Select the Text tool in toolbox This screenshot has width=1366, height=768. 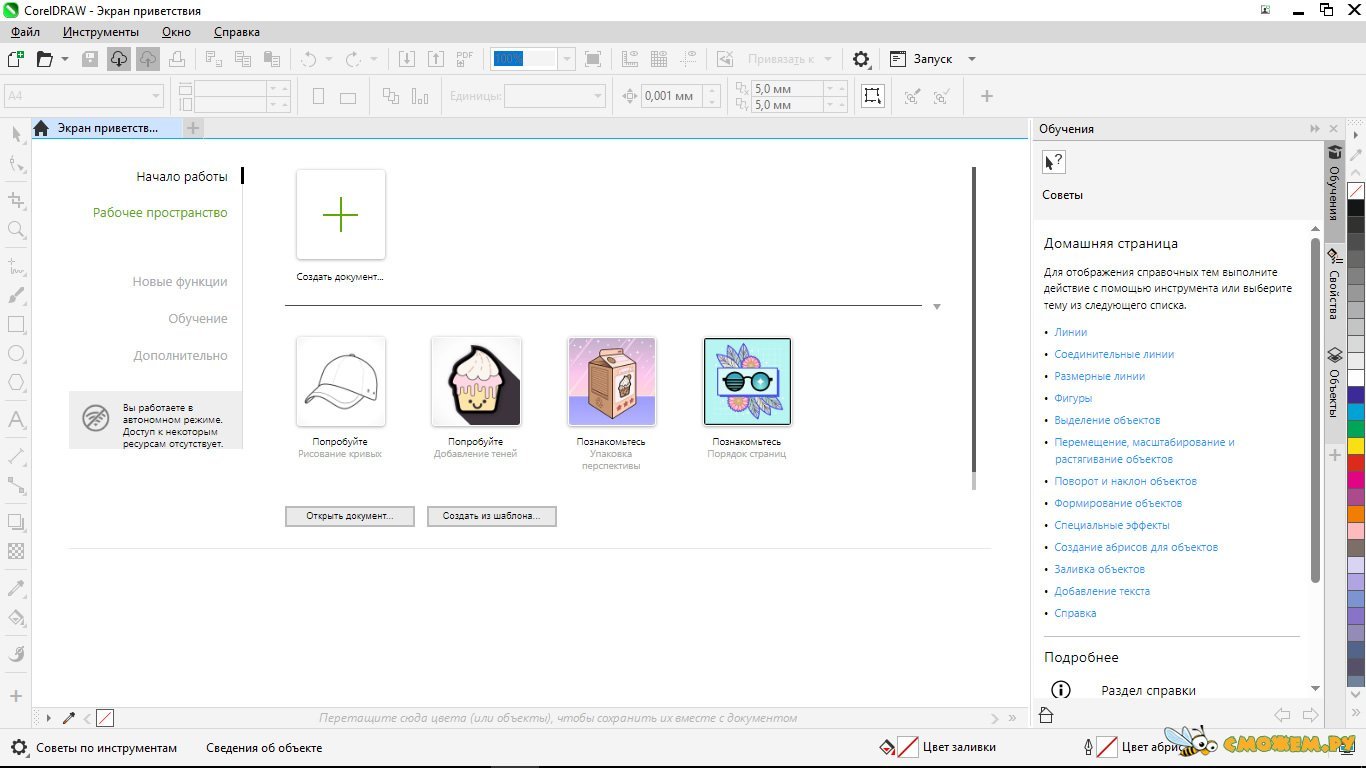pos(16,419)
